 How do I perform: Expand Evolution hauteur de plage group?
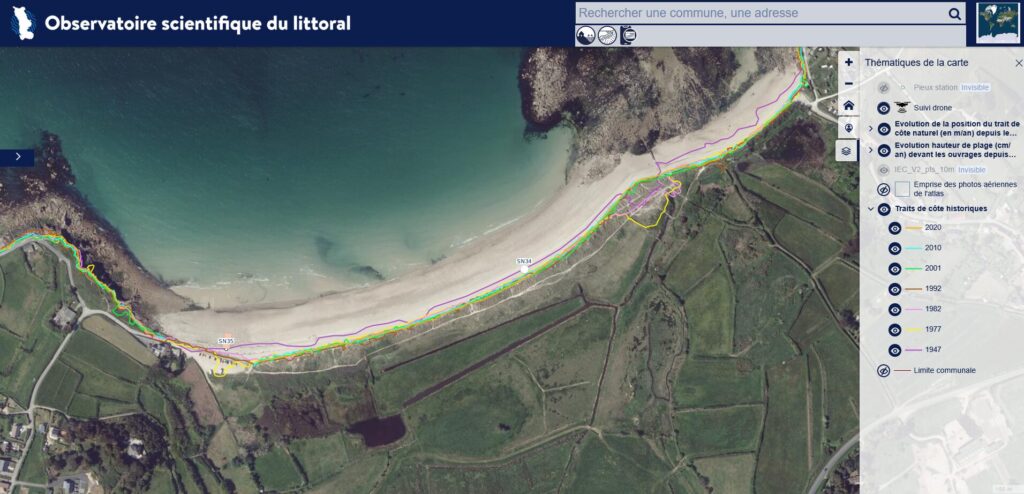click(x=871, y=150)
